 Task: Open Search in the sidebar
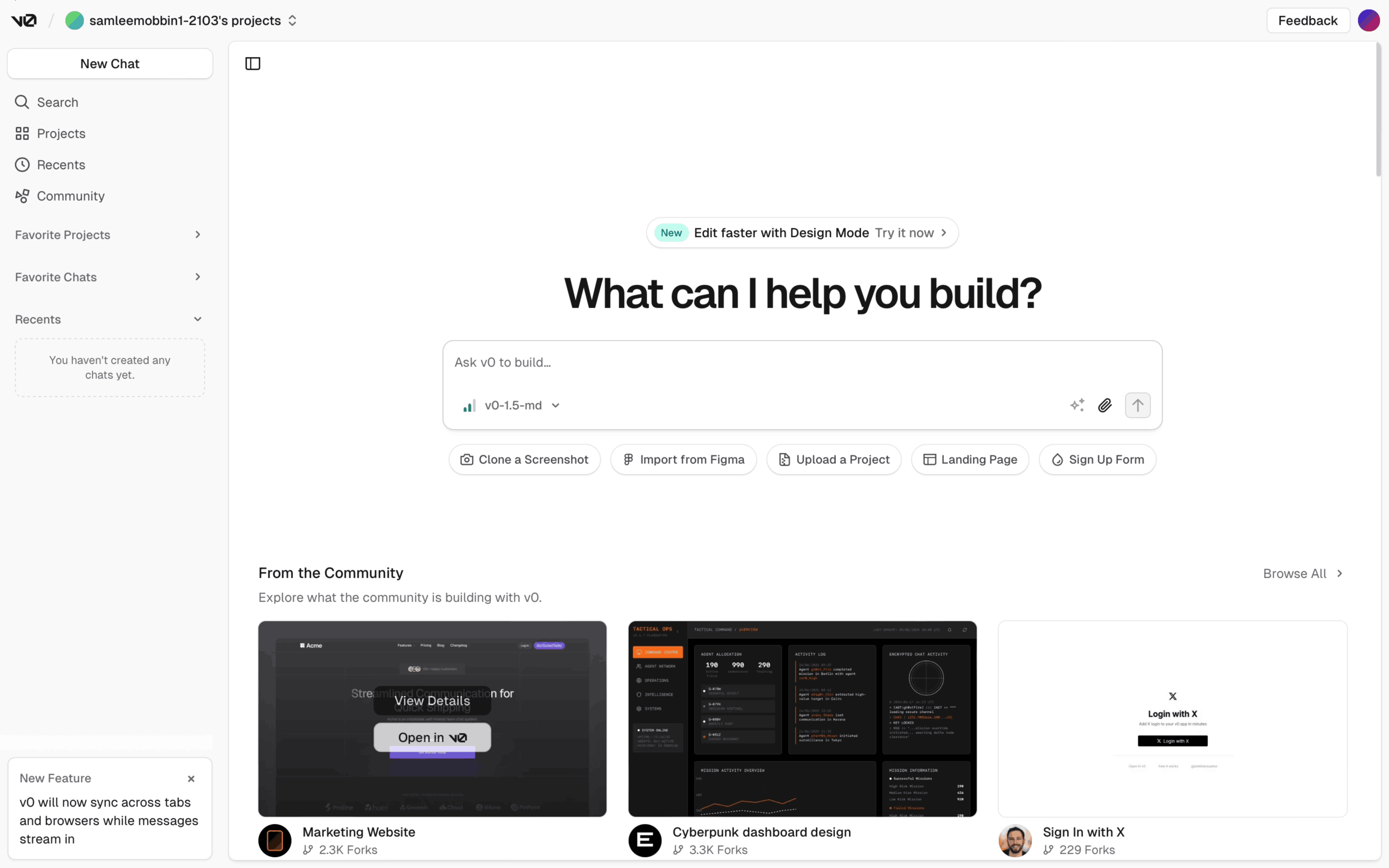point(57,102)
